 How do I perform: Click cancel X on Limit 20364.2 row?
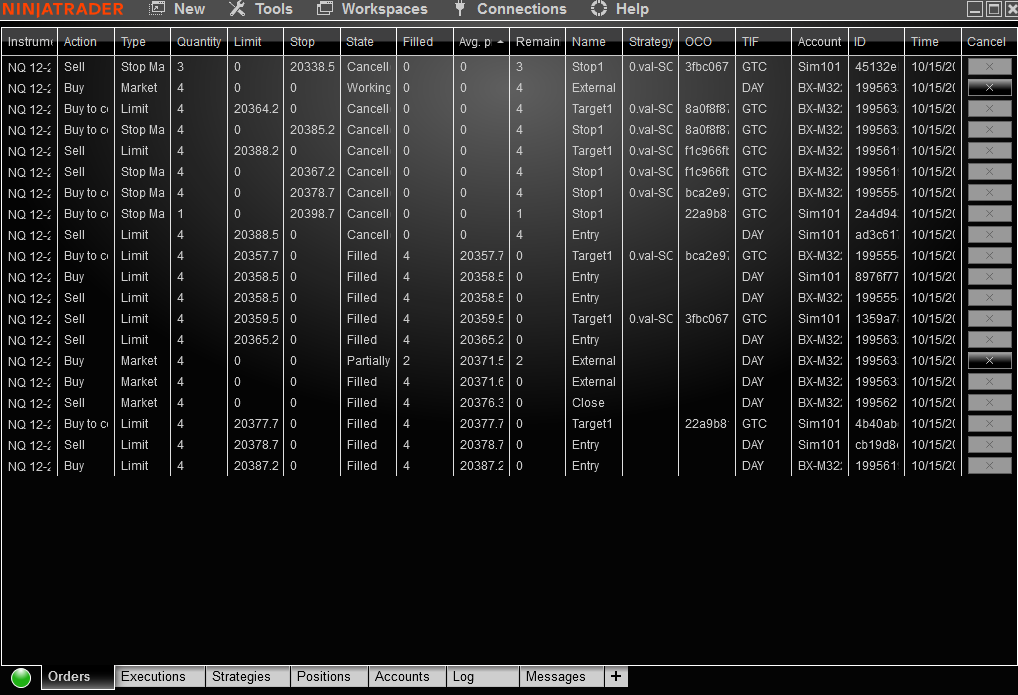pos(989,108)
